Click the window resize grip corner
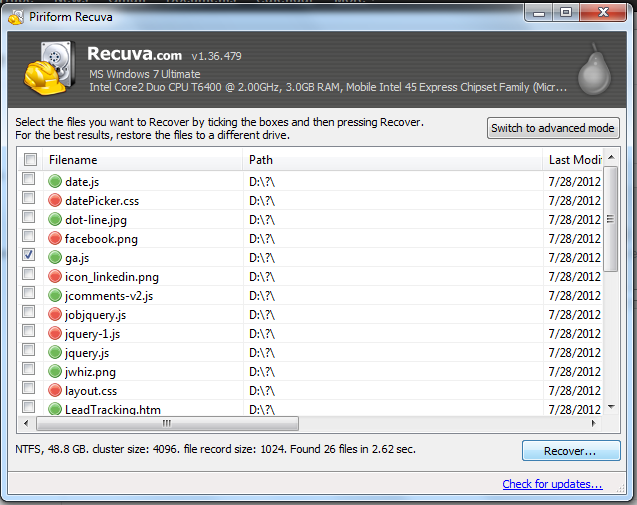 click(x=620, y=489)
